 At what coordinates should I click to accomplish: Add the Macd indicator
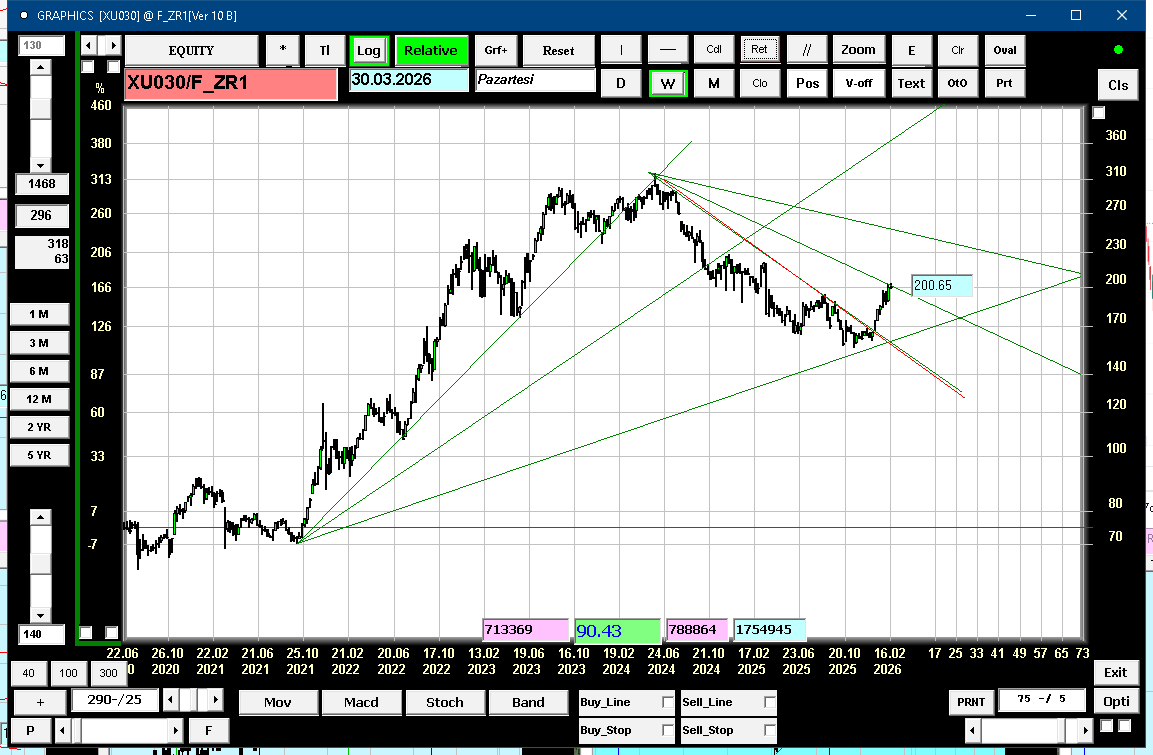pyautogui.click(x=361, y=702)
